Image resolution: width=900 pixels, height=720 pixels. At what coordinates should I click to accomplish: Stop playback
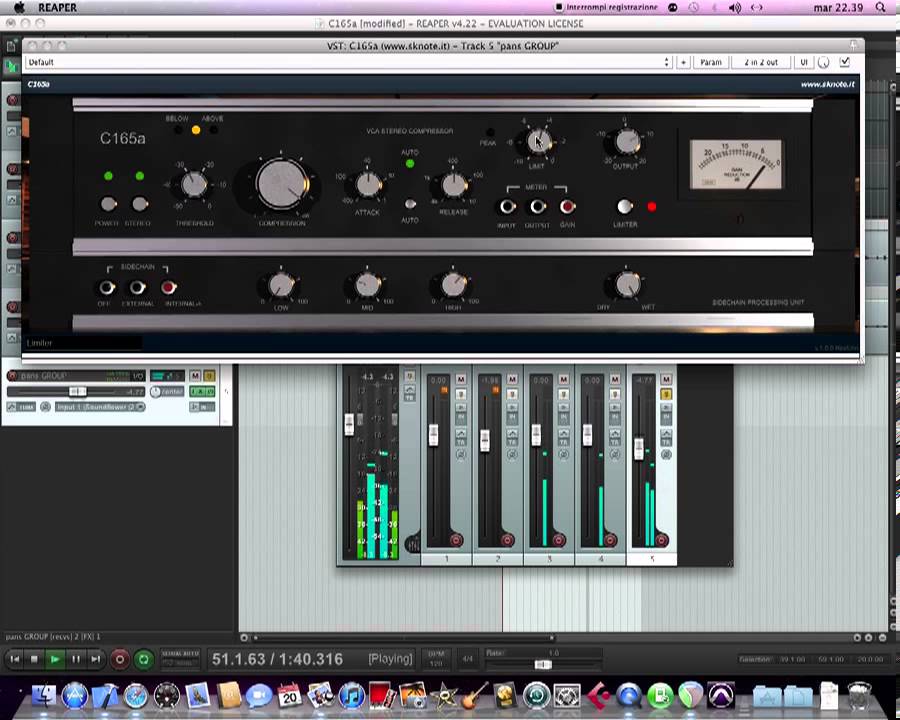(x=34, y=659)
